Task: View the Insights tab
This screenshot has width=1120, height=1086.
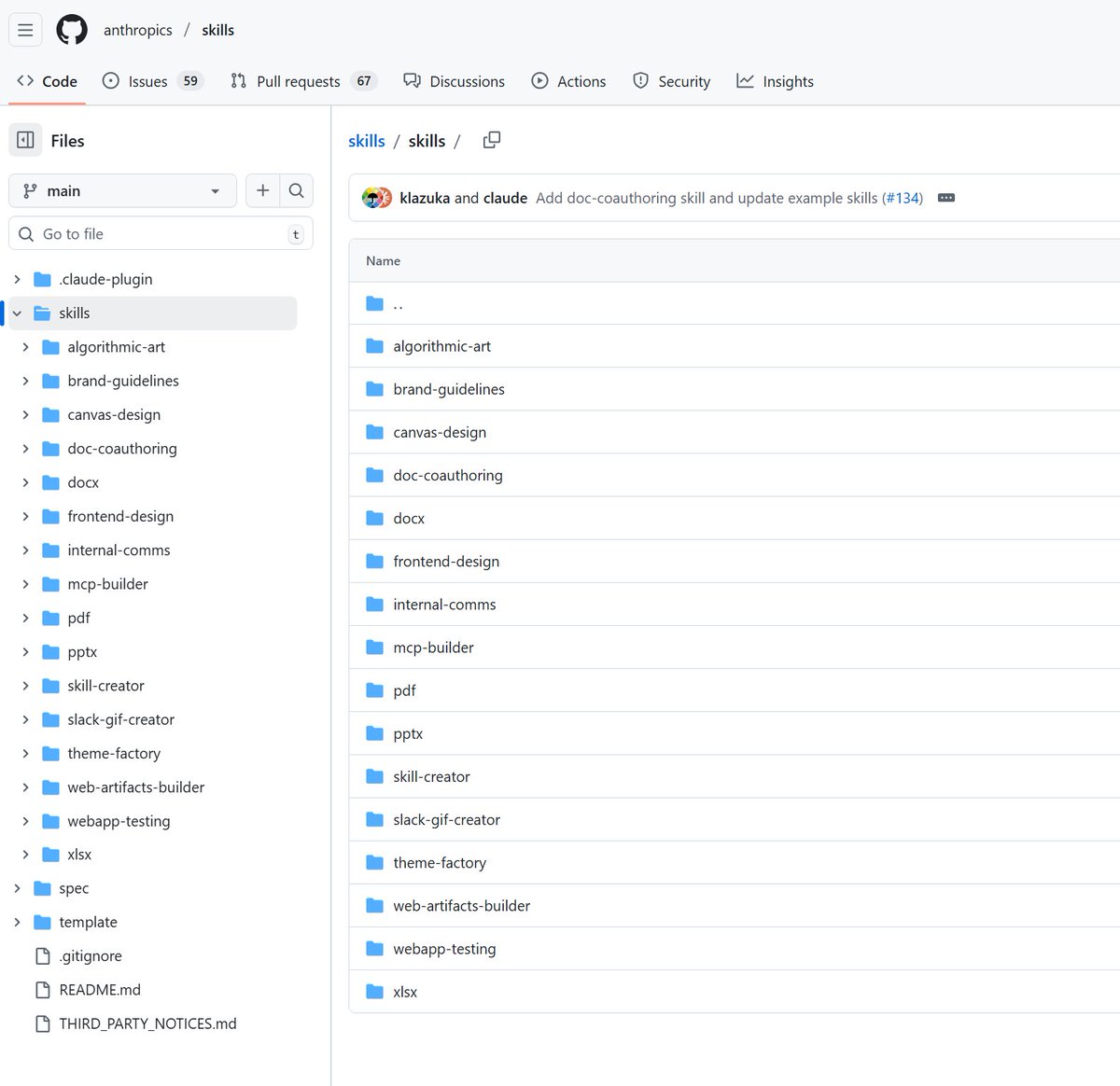Action: 775,81
